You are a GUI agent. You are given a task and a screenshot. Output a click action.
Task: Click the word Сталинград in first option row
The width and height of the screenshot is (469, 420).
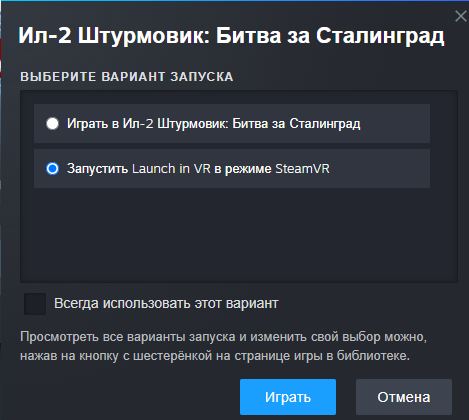(325, 124)
